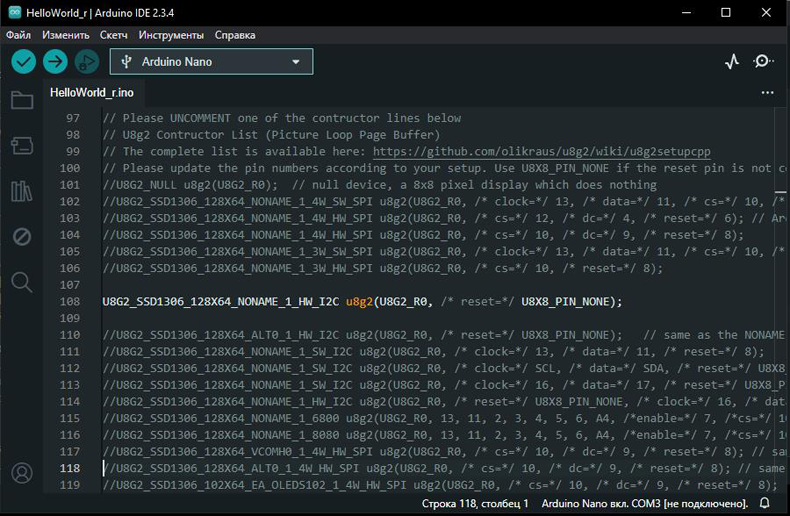Open the Sketchbook folder panel

(x=22, y=100)
